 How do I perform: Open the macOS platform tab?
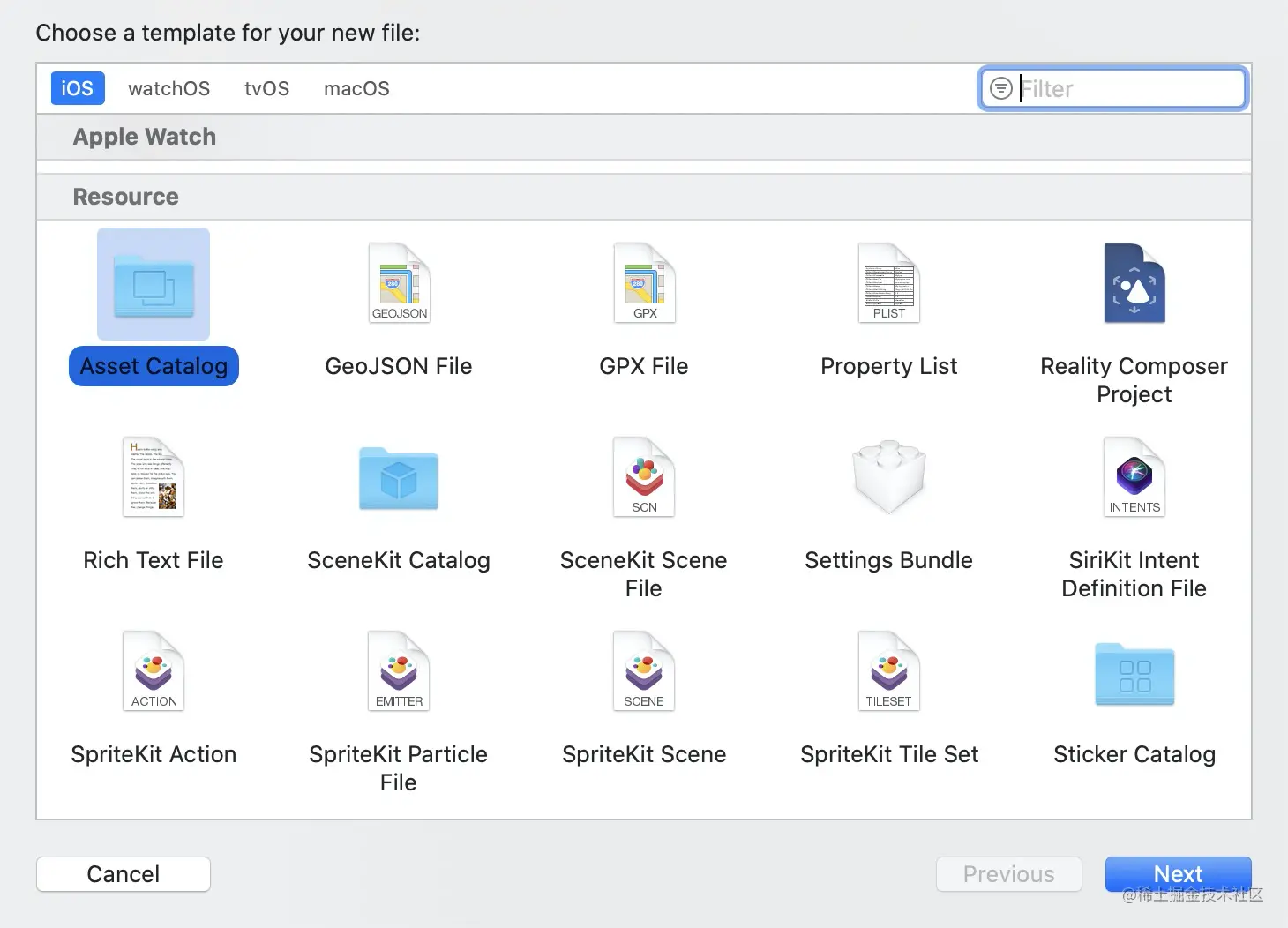point(356,88)
